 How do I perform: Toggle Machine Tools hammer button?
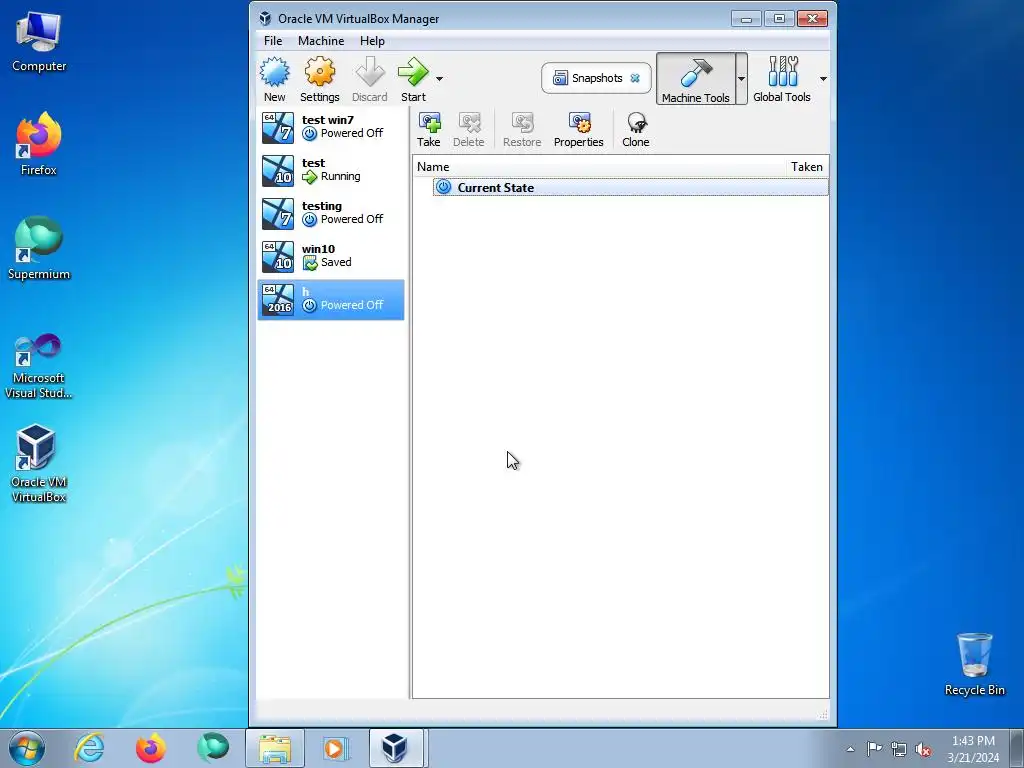696,79
